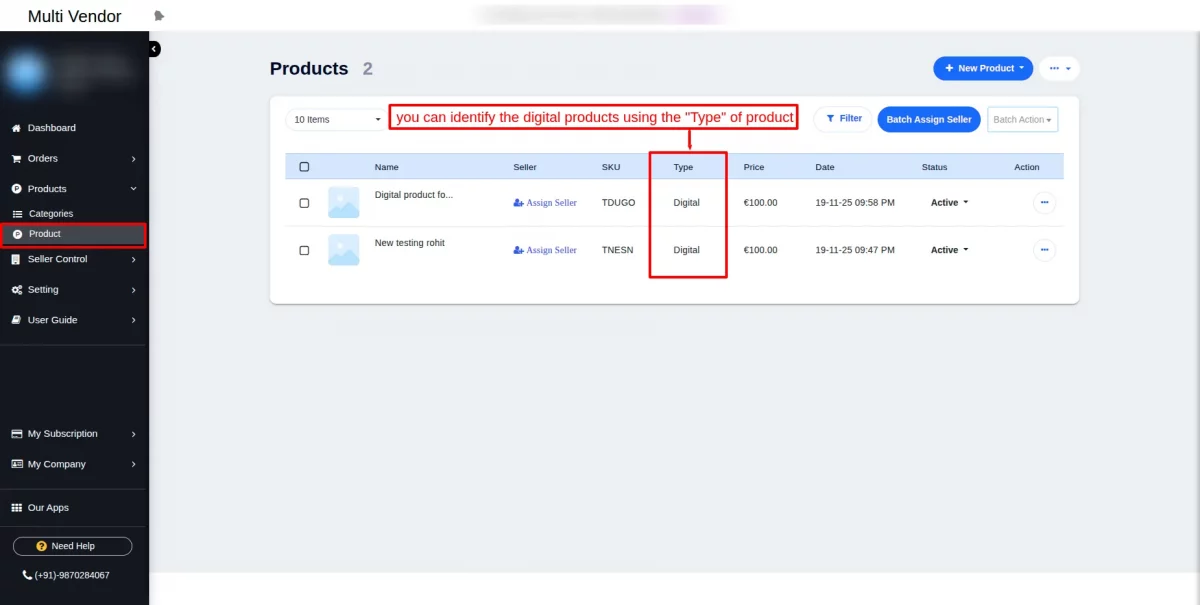
Task: Click thumbnail image of New testing rohit
Action: click(343, 250)
